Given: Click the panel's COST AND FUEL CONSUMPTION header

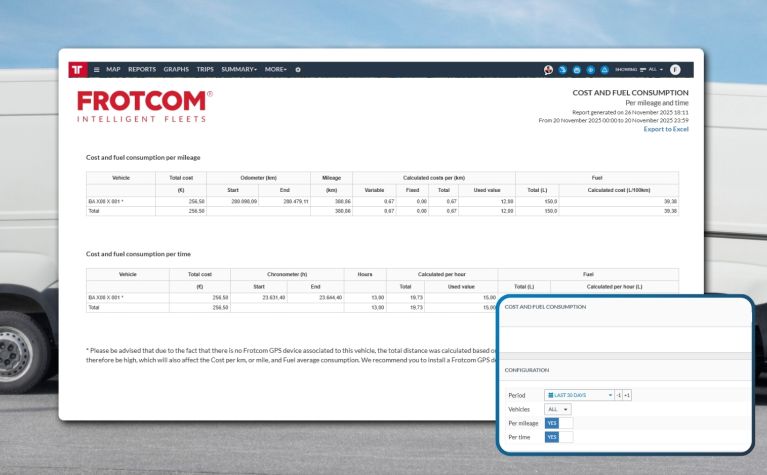Looking at the screenshot, I should coord(545,307).
